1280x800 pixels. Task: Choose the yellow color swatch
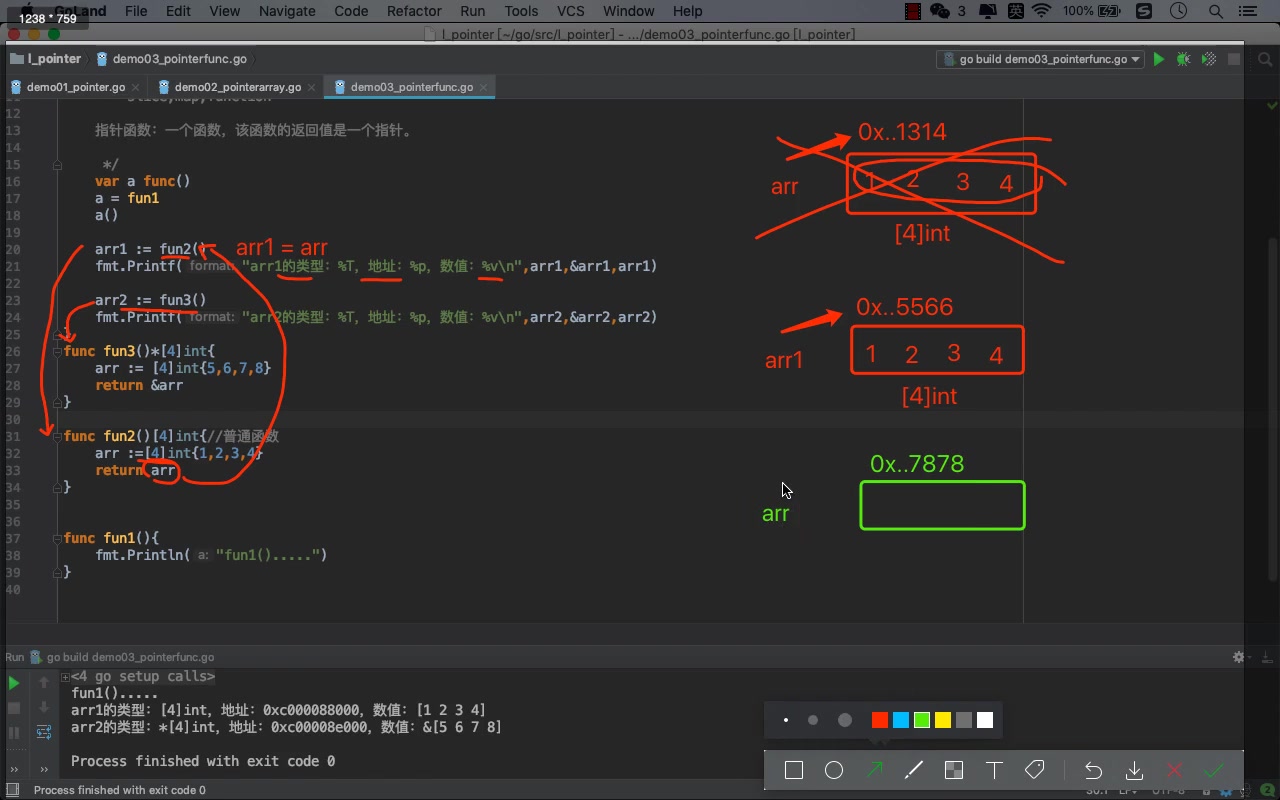(x=943, y=720)
